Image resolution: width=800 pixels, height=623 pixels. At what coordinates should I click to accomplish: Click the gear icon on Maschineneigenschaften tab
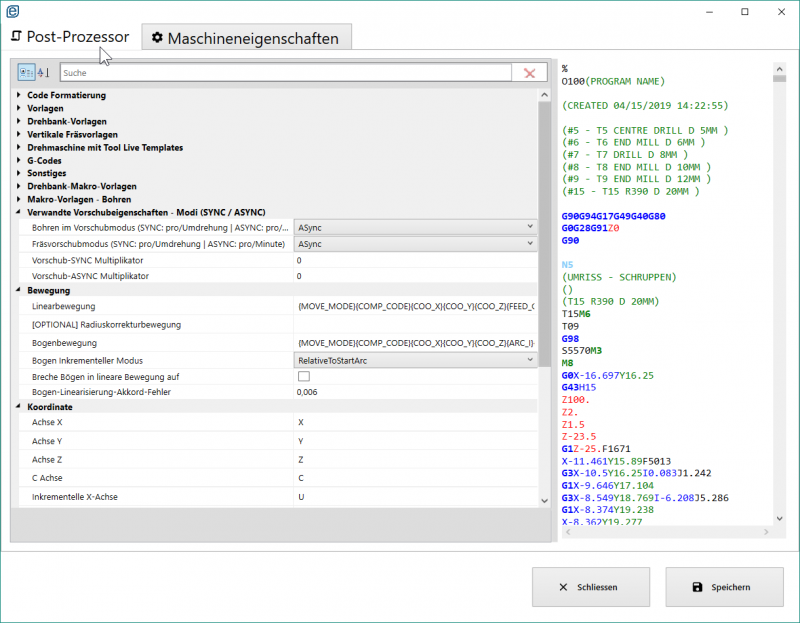[157, 39]
